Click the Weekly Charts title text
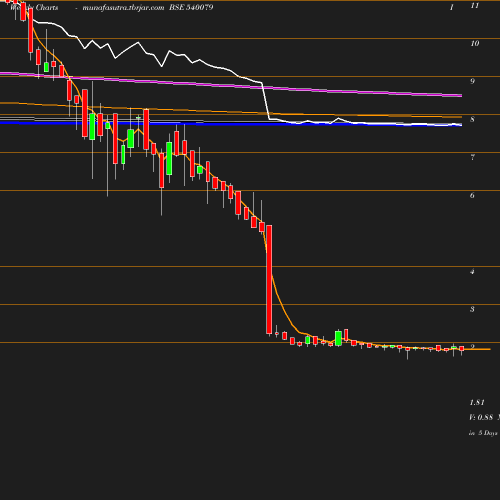This screenshot has height=500, width=500. click(x=34, y=8)
